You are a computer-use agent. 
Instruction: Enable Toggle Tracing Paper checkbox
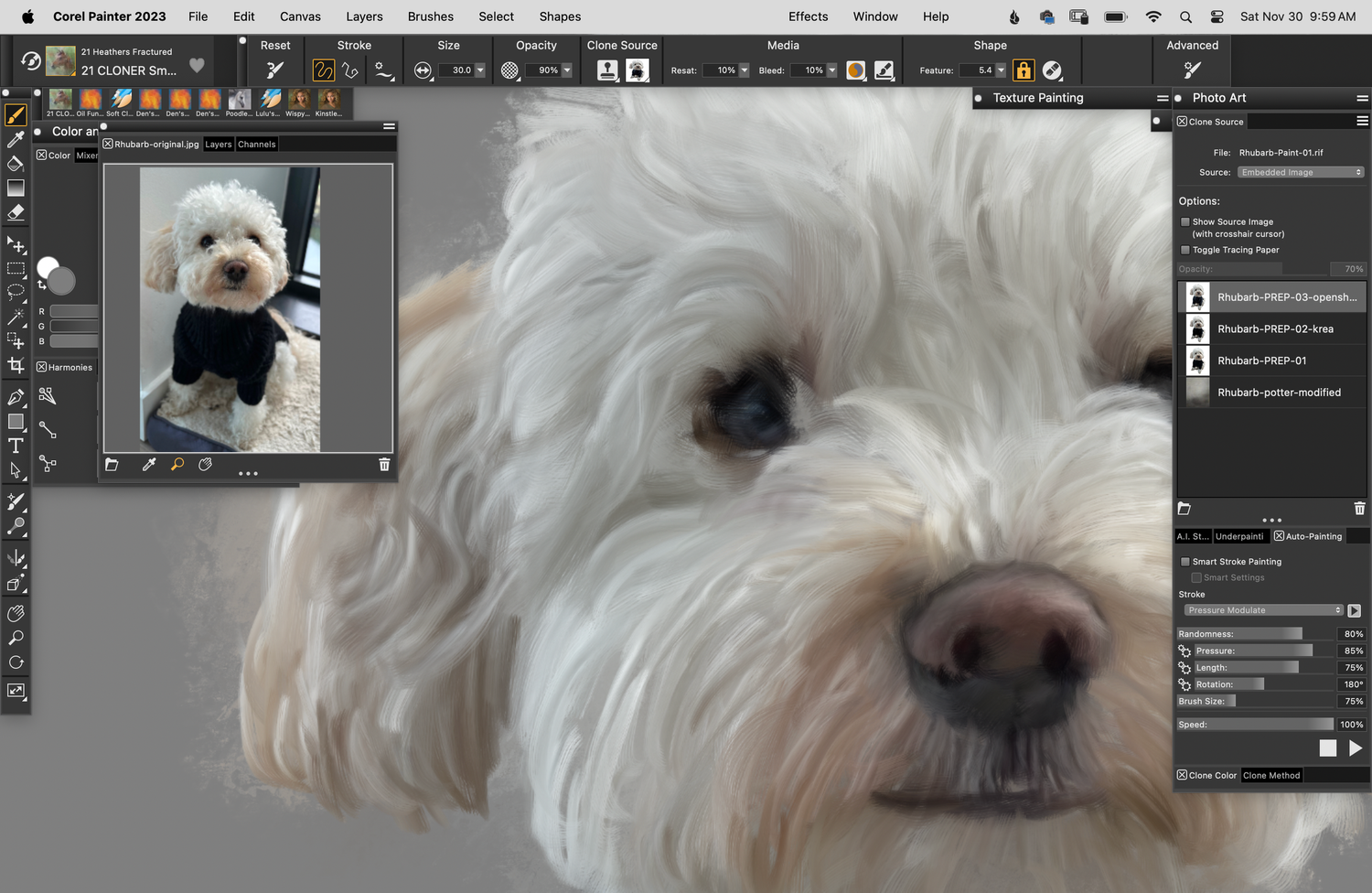point(1185,250)
